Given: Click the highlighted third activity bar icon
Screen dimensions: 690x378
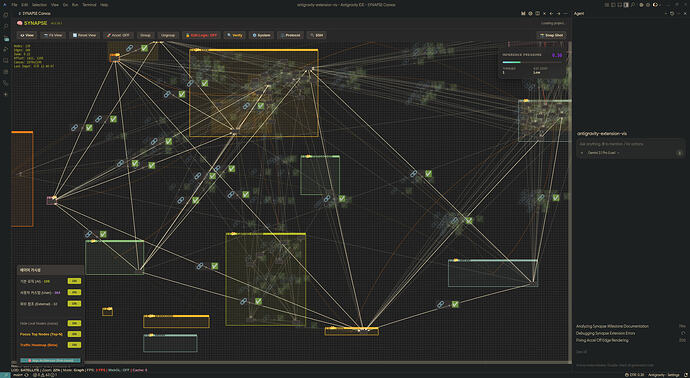Looking at the screenshot, I should [x=6, y=38].
